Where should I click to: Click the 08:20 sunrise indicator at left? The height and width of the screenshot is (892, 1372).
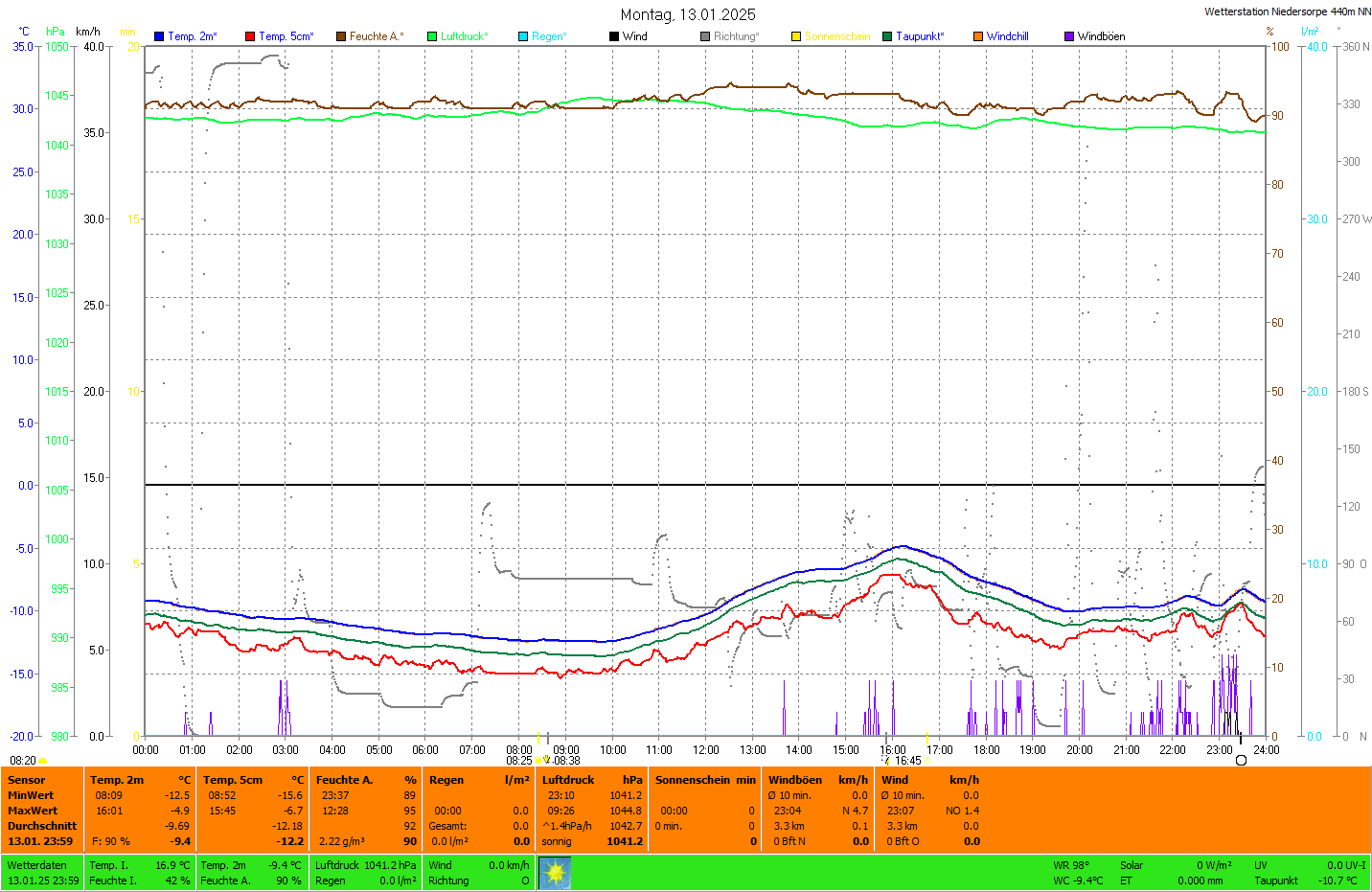pyautogui.click(x=23, y=761)
